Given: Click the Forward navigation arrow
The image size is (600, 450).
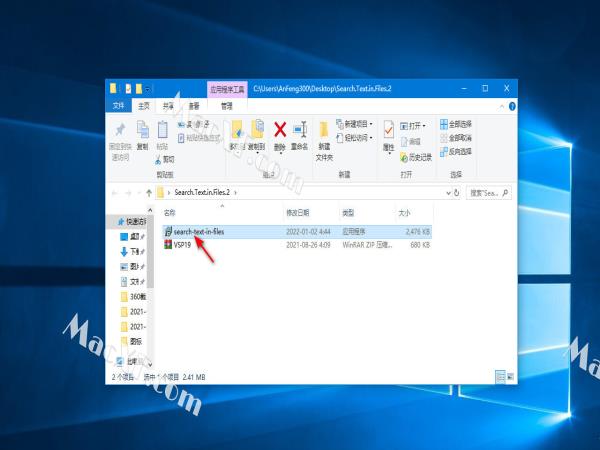Looking at the screenshot, I should (128, 193).
